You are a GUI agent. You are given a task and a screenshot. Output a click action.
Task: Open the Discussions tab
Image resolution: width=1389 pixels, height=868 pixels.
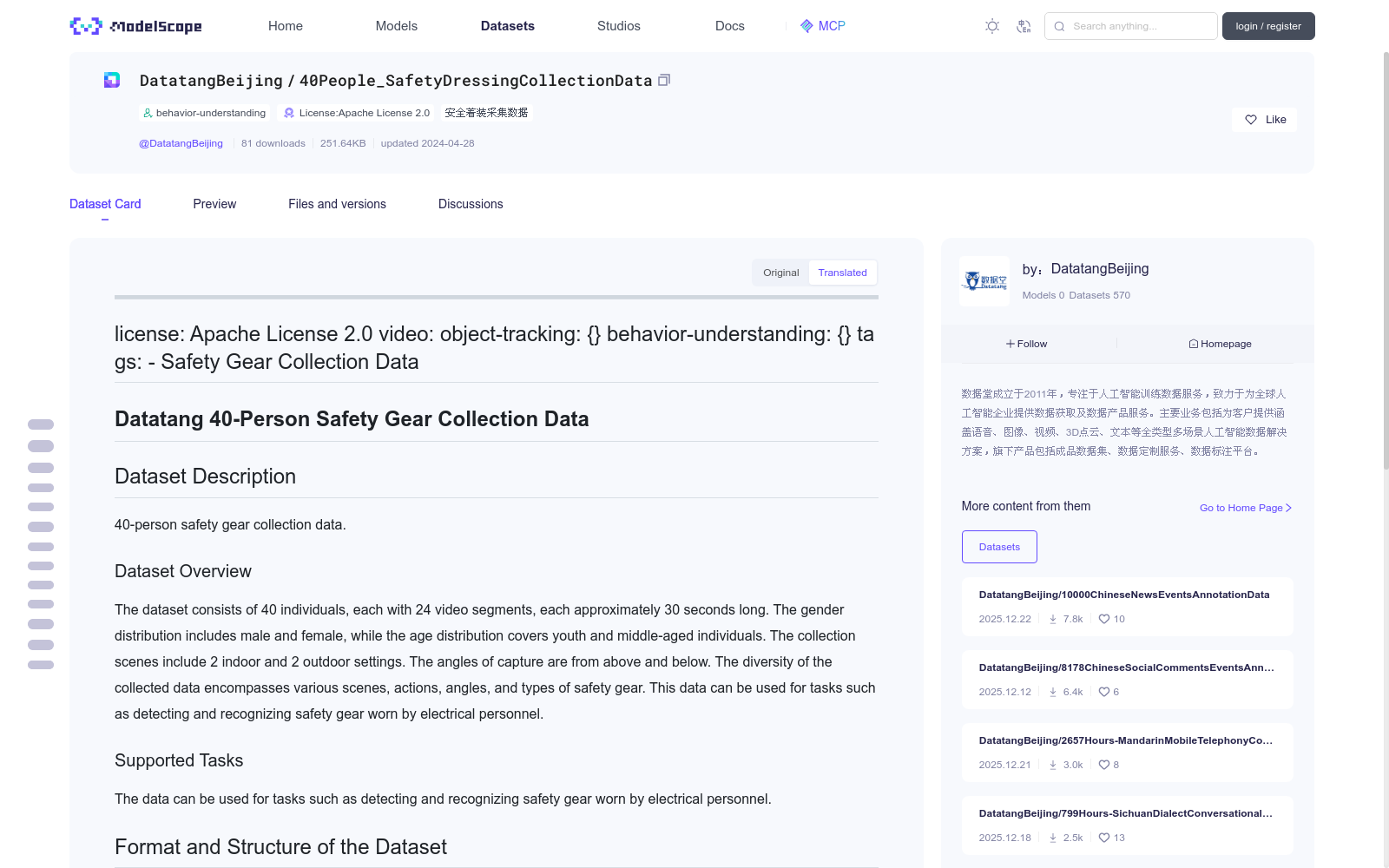(471, 204)
